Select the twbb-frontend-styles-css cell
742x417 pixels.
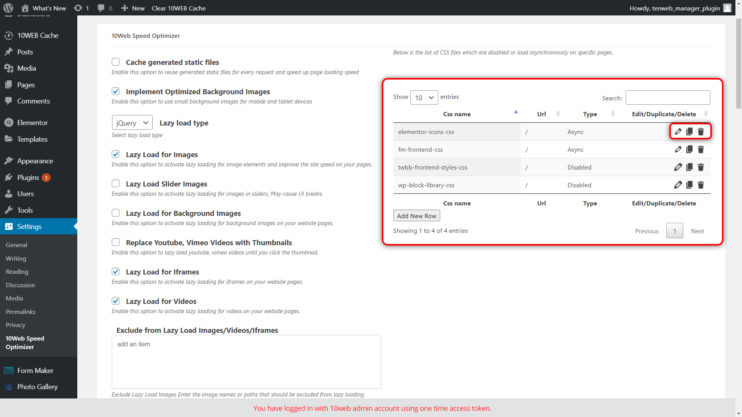pos(457,167)
